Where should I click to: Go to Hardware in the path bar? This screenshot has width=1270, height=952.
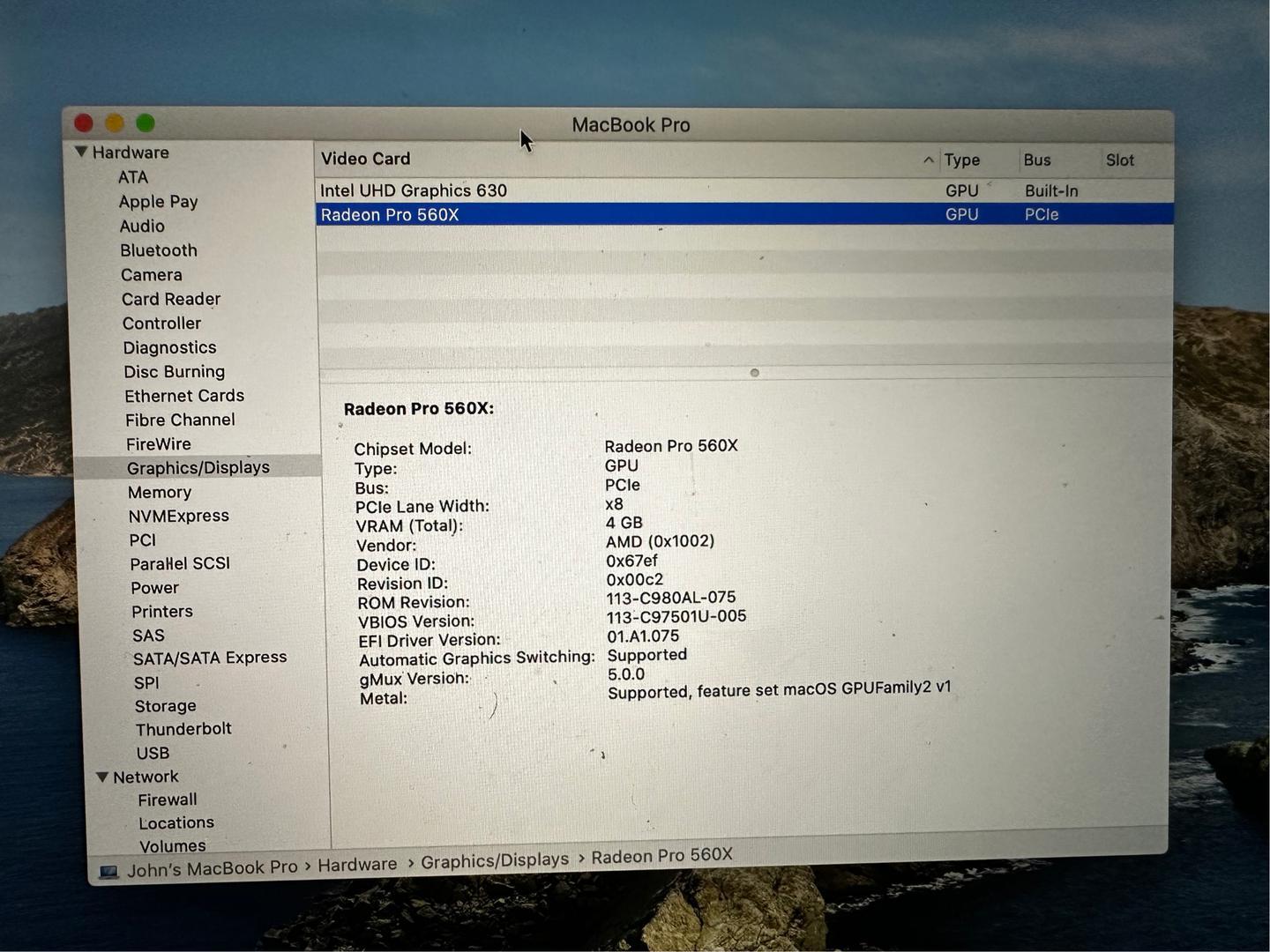357,865
